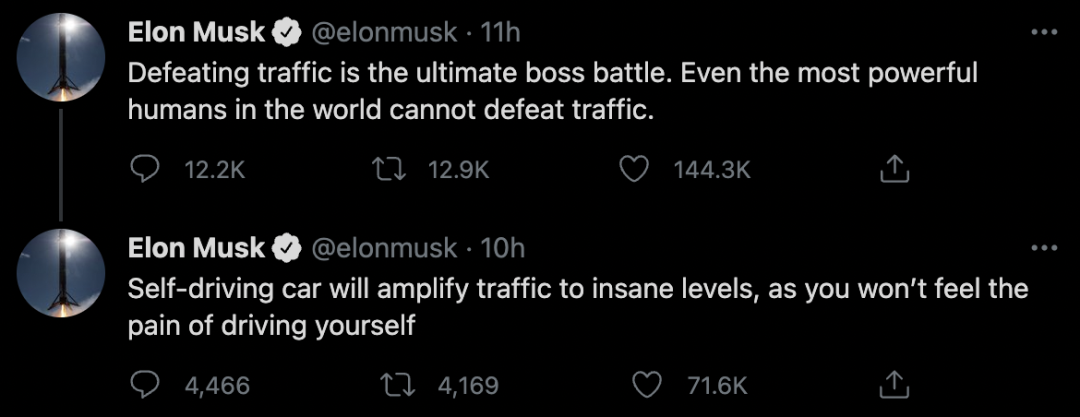Screen dimensions: 1080x417
Task: Open the 11h timestamp link
Action: [501, 33]
